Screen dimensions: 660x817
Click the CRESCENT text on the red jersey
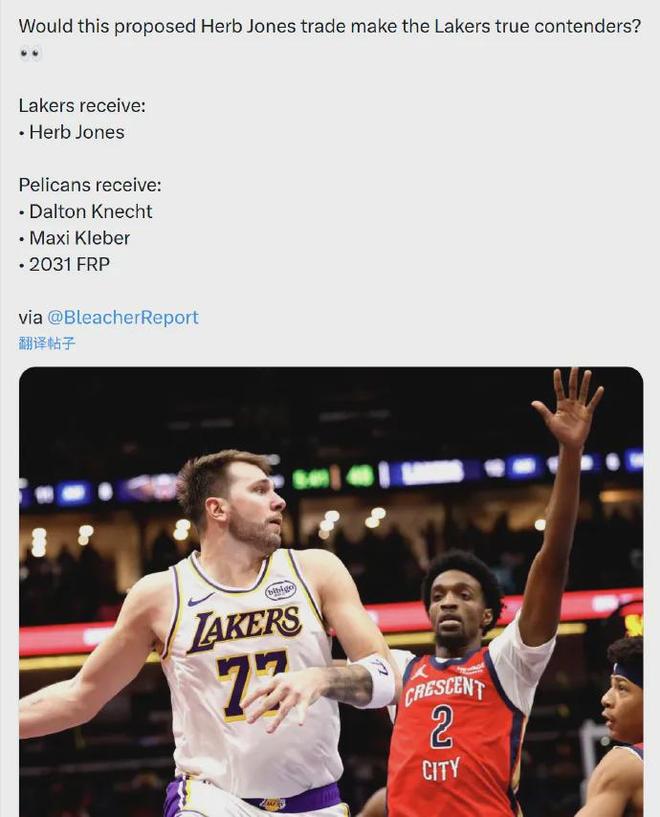coord(444,691)
